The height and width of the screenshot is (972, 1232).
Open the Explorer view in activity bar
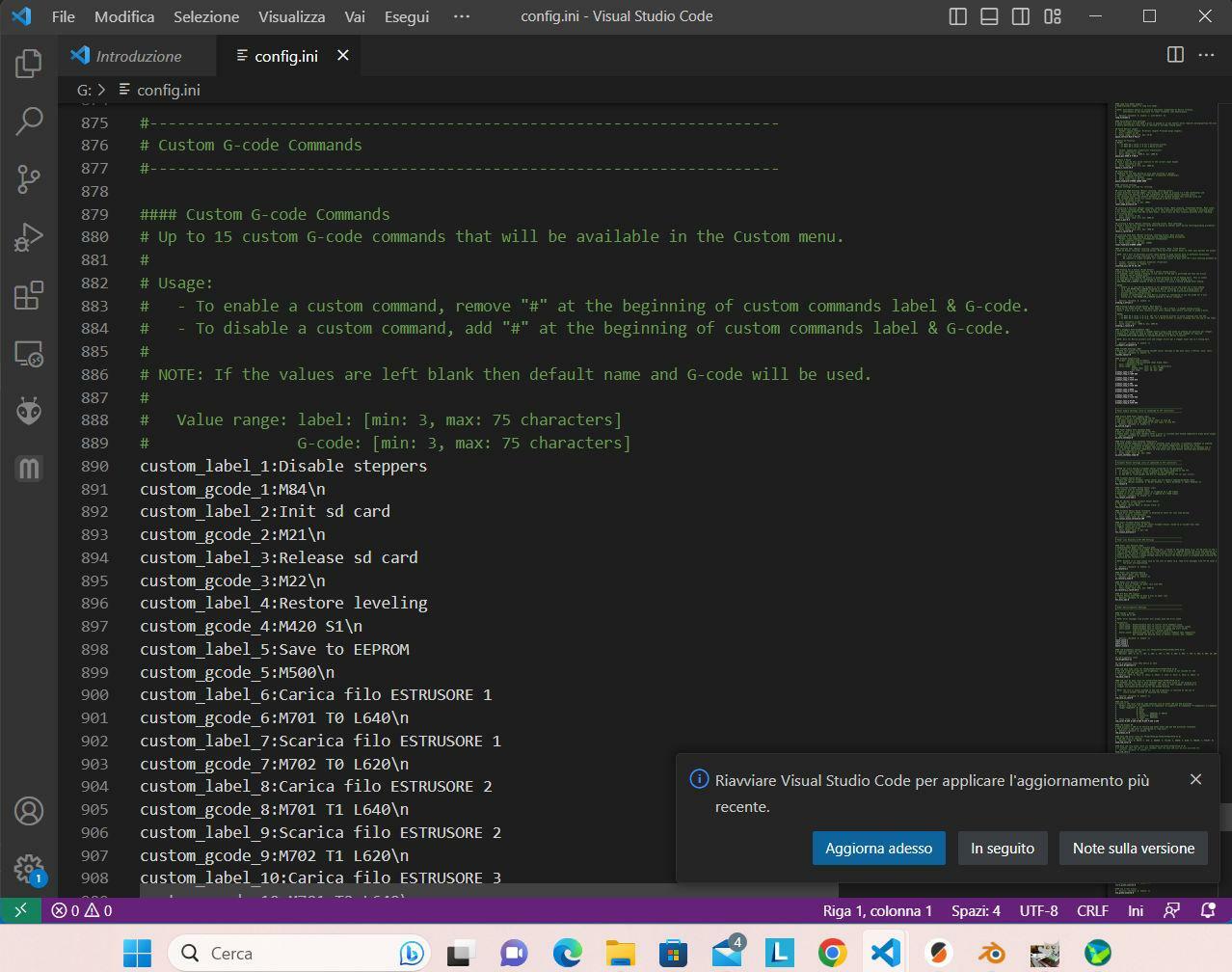(29, 65)
